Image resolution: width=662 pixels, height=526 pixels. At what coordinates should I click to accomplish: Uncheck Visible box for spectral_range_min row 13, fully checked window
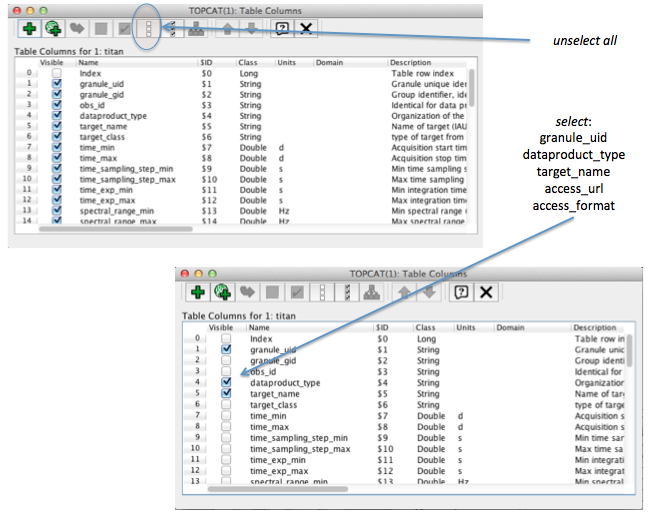pos(57,210)
